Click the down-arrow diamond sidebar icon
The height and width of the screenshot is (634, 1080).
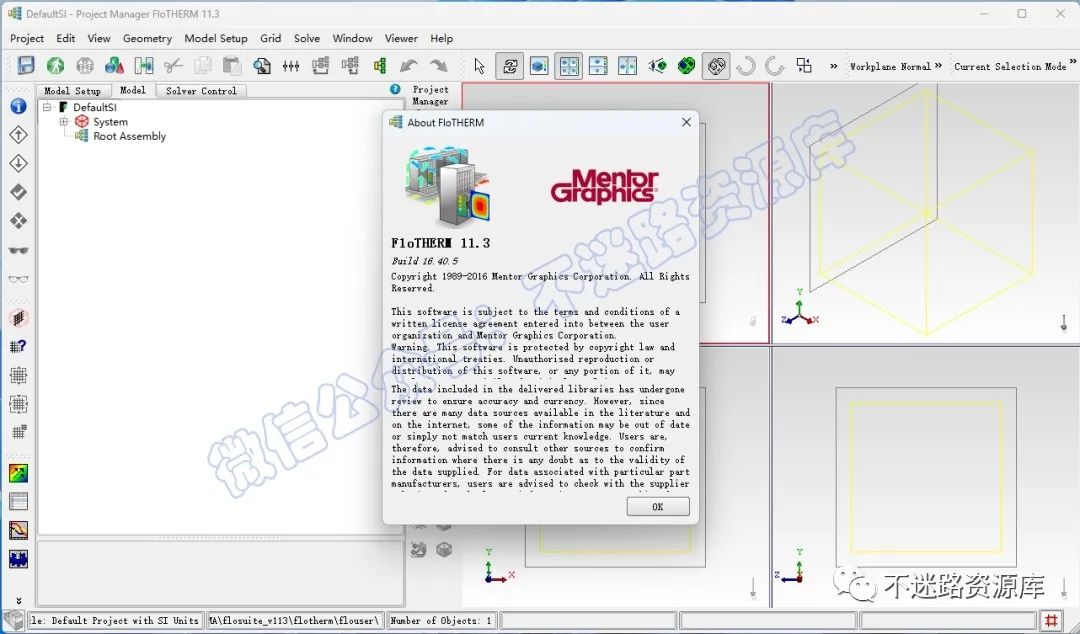19,163
